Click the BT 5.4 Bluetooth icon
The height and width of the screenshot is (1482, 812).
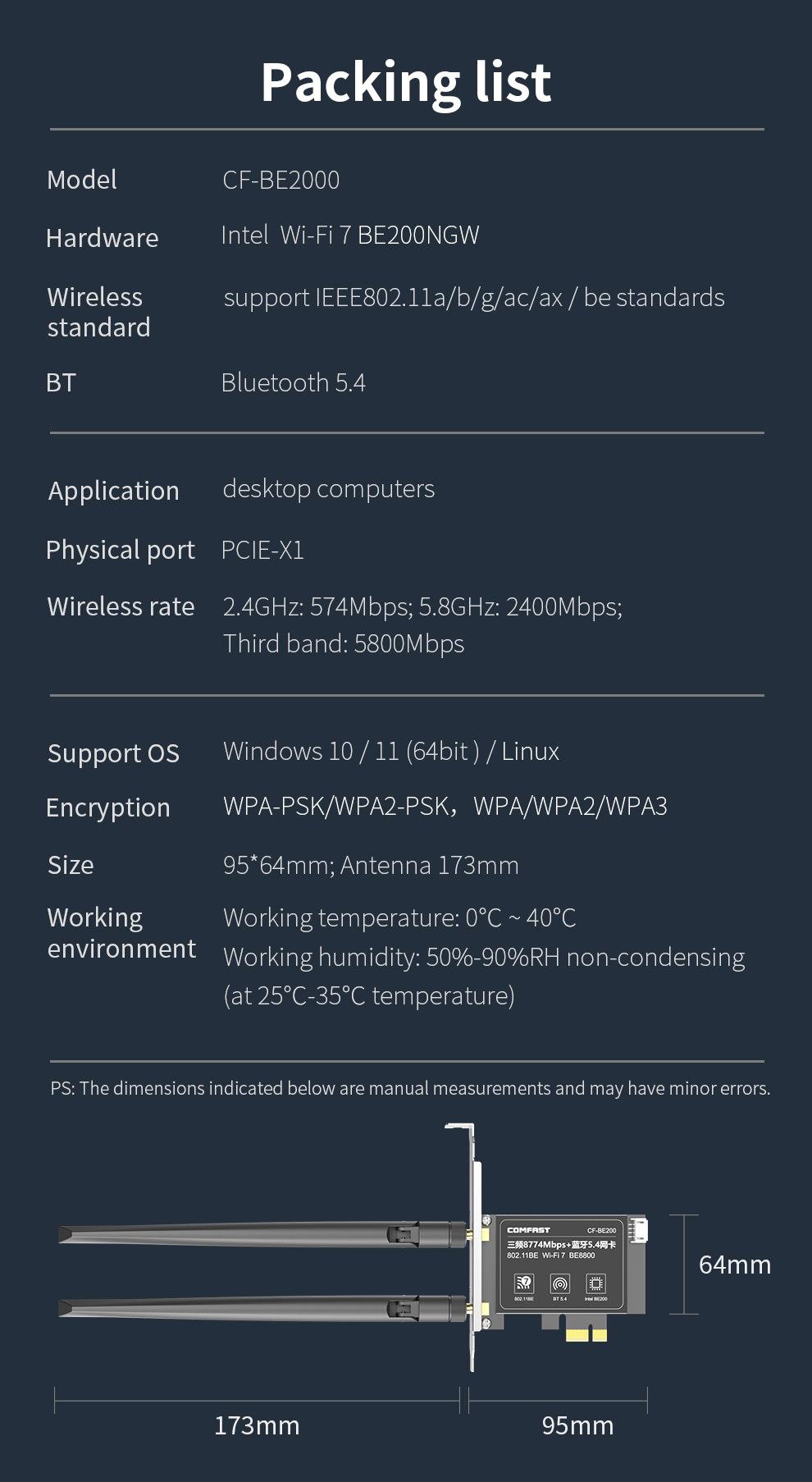click(x=559, y=1283)
